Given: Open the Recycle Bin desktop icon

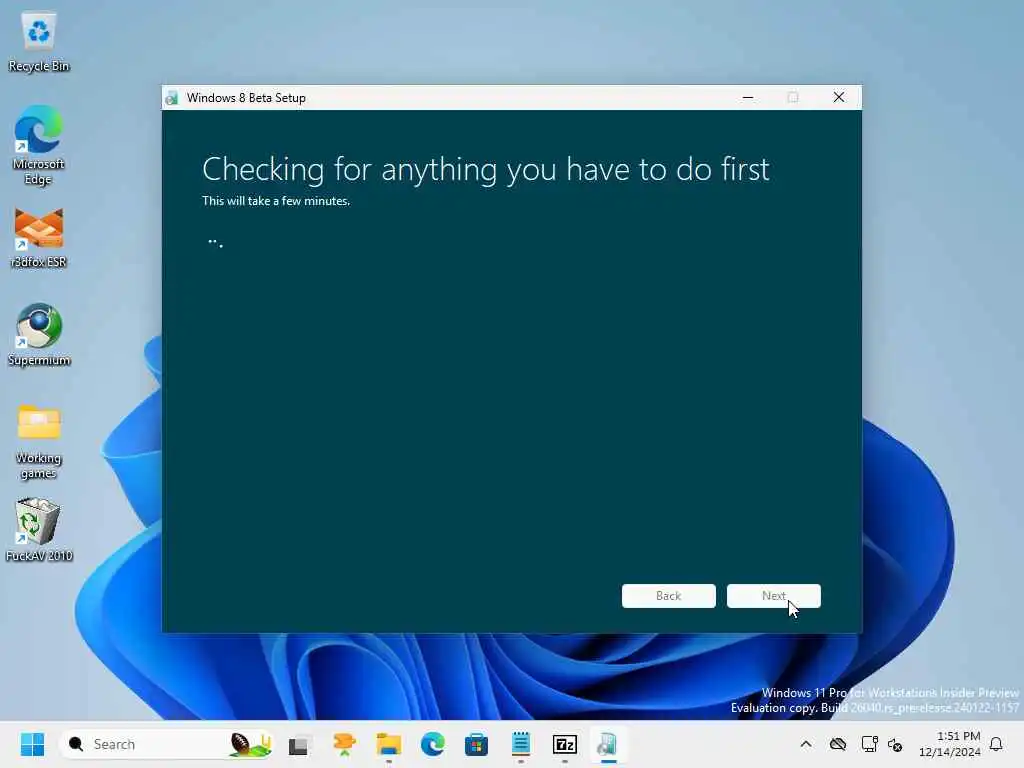Looking at the screenshot, I should tap(39, 42).
